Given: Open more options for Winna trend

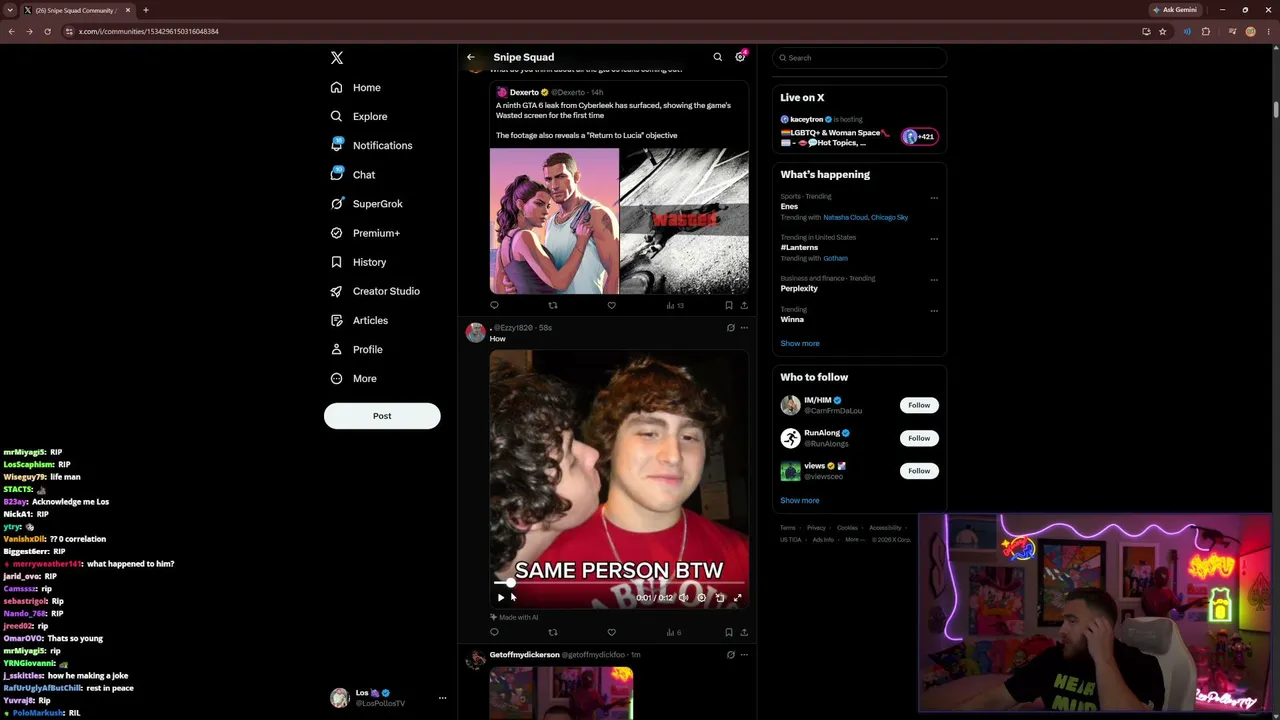Looking at the screenshot, I should [x=934, y=311].
